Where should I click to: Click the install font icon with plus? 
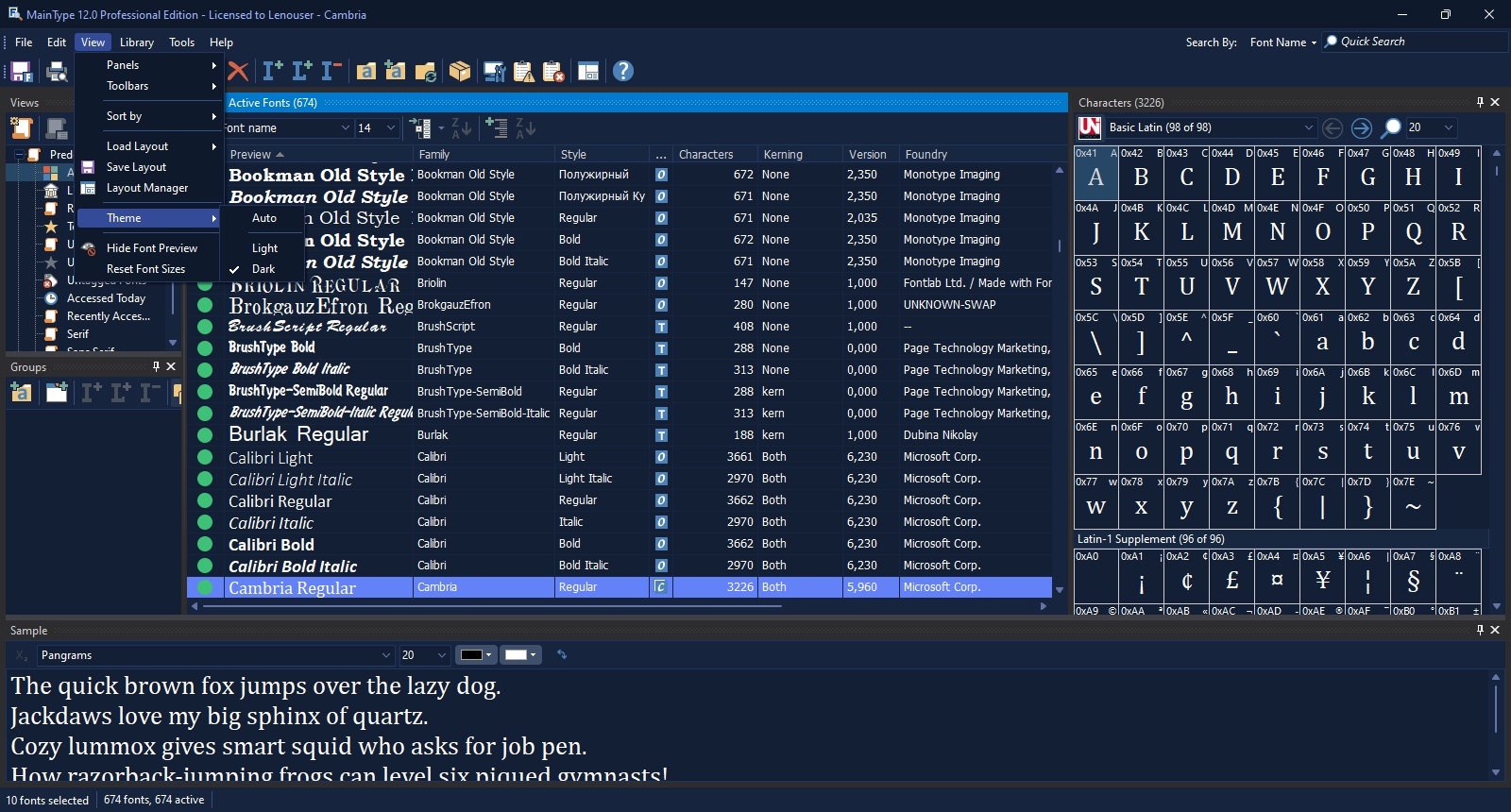click(273, 71)
